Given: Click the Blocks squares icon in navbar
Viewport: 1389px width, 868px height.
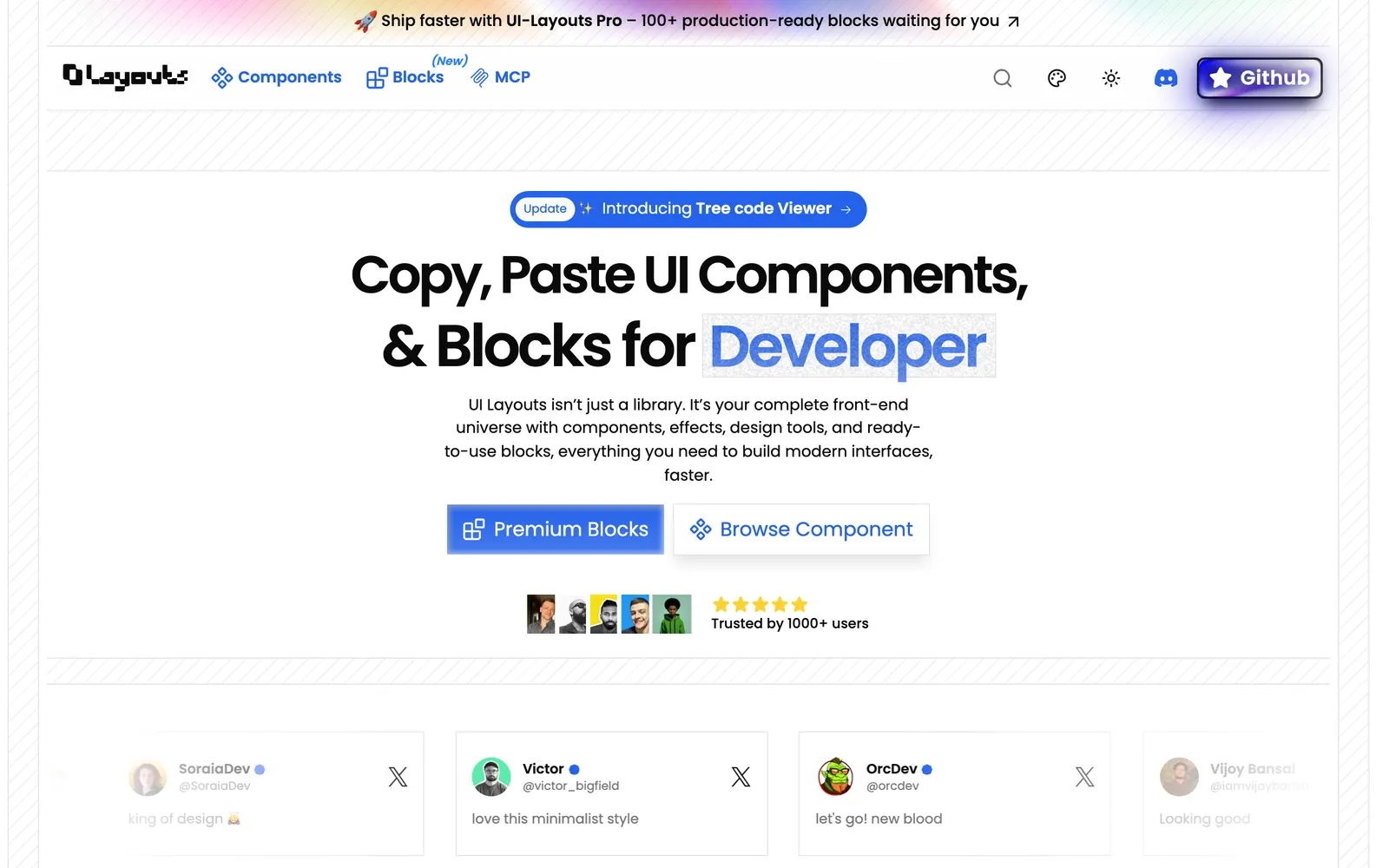Looking at the screenshot, I should point(377,78).
